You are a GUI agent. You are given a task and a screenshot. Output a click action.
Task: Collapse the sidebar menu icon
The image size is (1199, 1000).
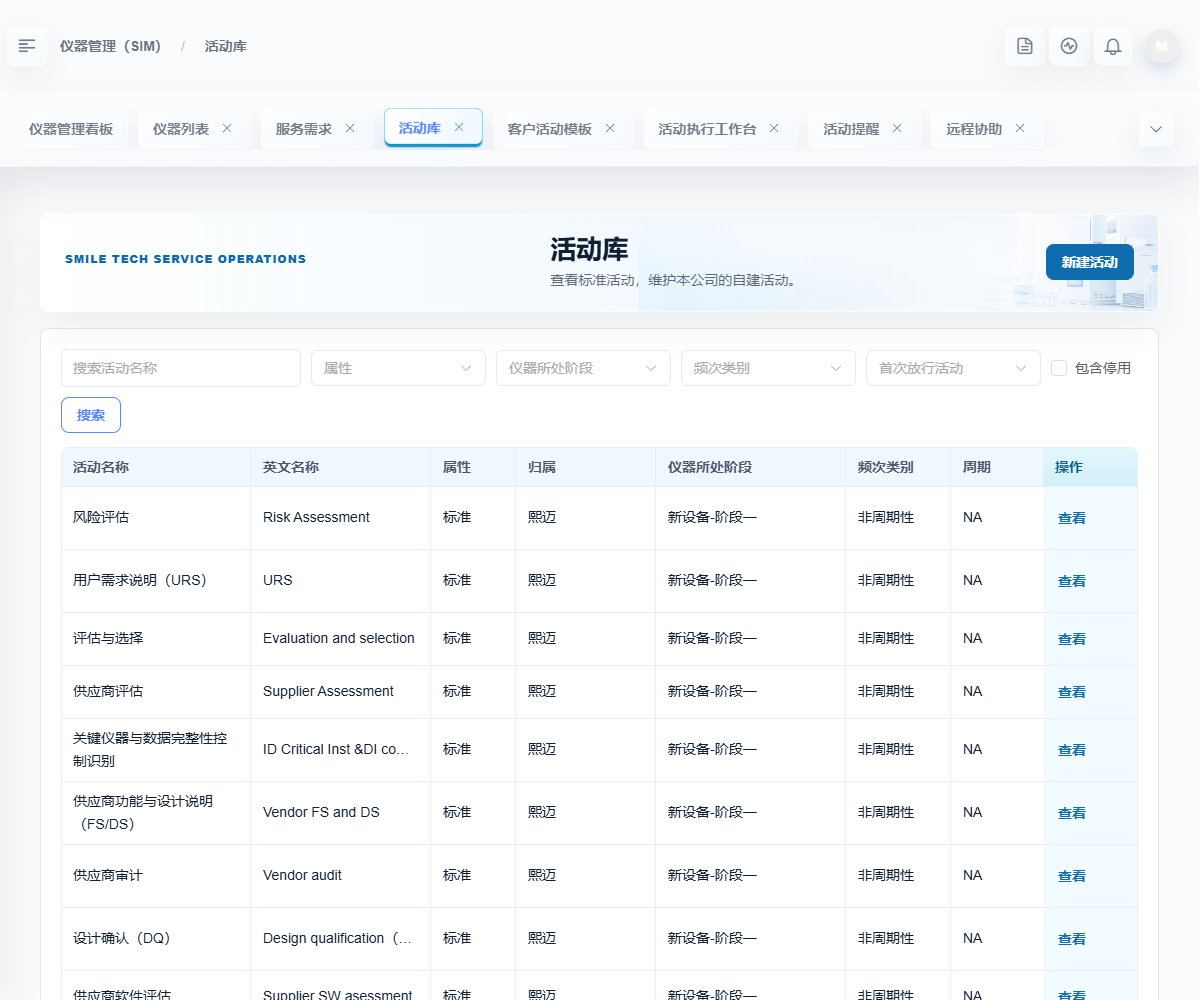(x=27, y=46)
